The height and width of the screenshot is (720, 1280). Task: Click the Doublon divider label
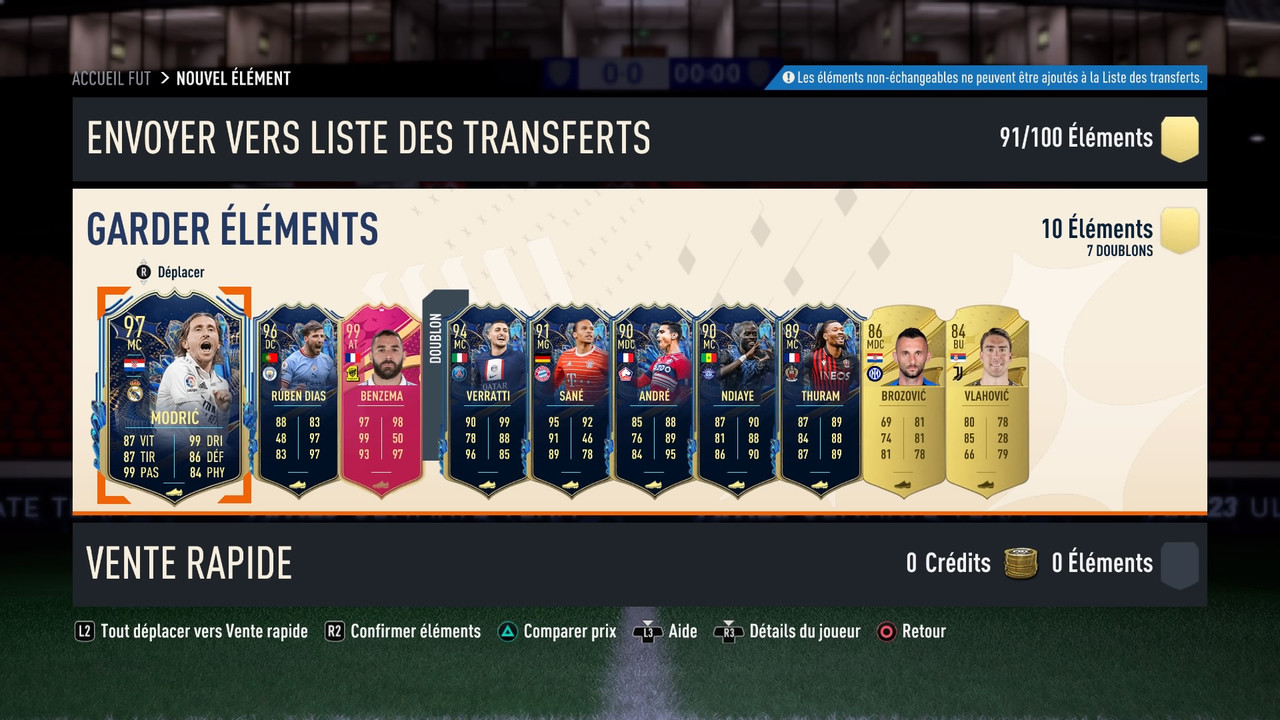coord(436,339)
